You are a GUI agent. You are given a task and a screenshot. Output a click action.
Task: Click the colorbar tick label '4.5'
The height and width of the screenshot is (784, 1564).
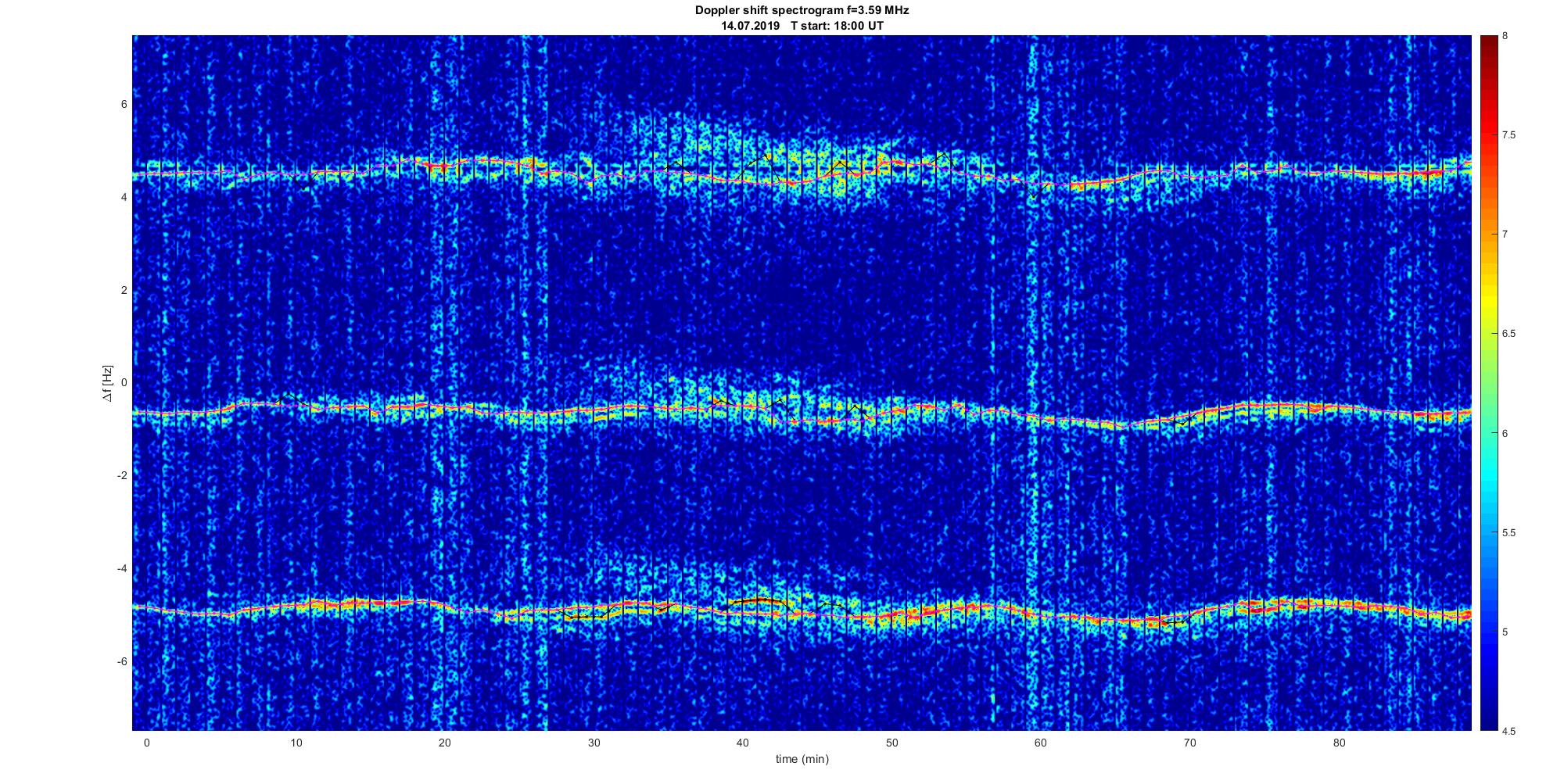pyautogui.click(x=1508, y=731)
